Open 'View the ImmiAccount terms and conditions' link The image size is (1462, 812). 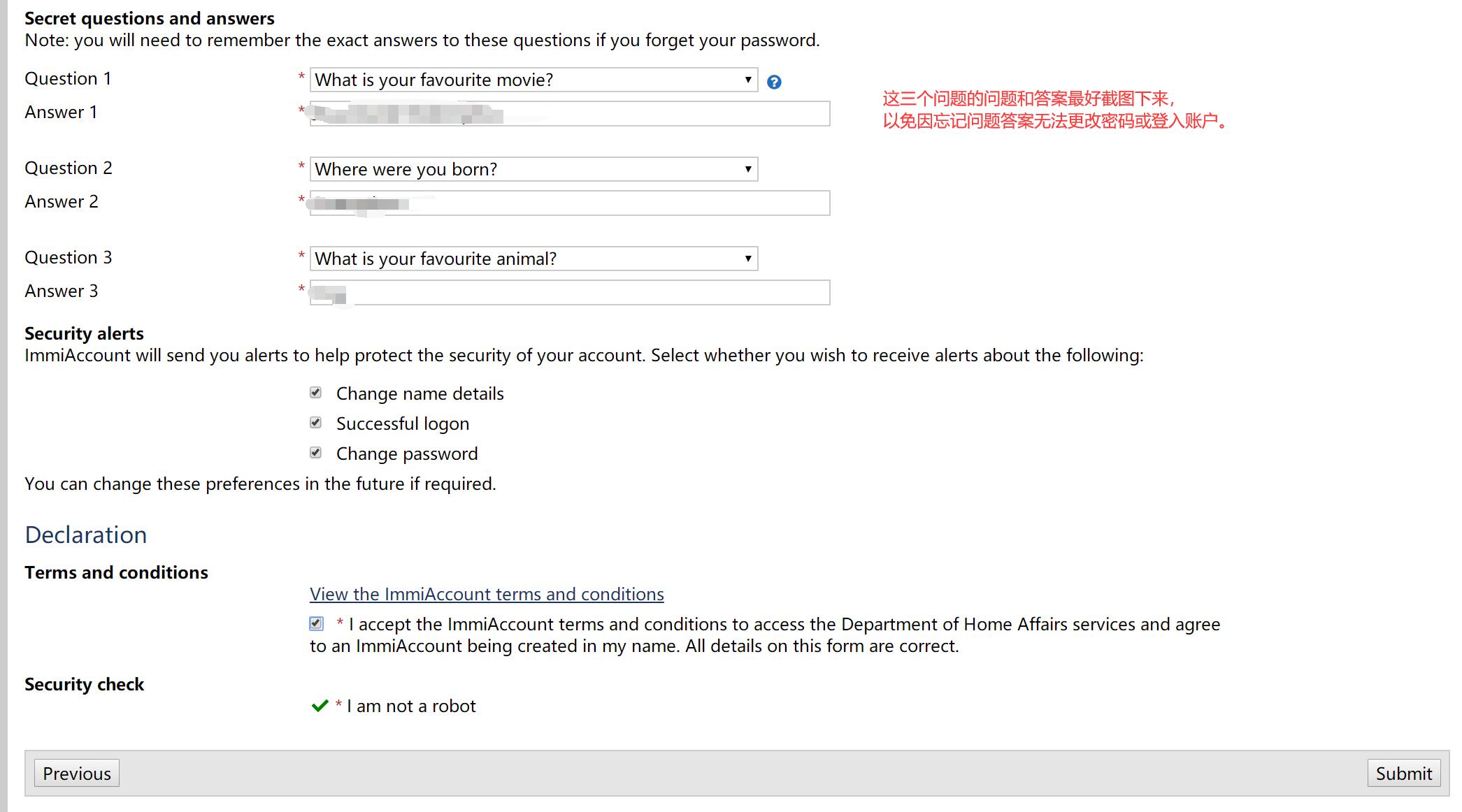[x=487, y=594]
